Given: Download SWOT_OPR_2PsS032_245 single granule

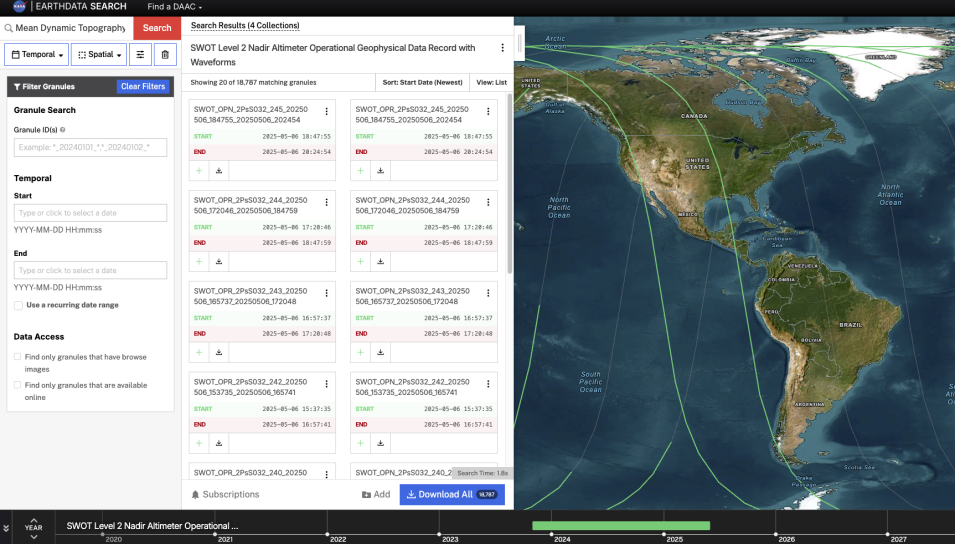Looking at the screenshot, I should (219, 171).
